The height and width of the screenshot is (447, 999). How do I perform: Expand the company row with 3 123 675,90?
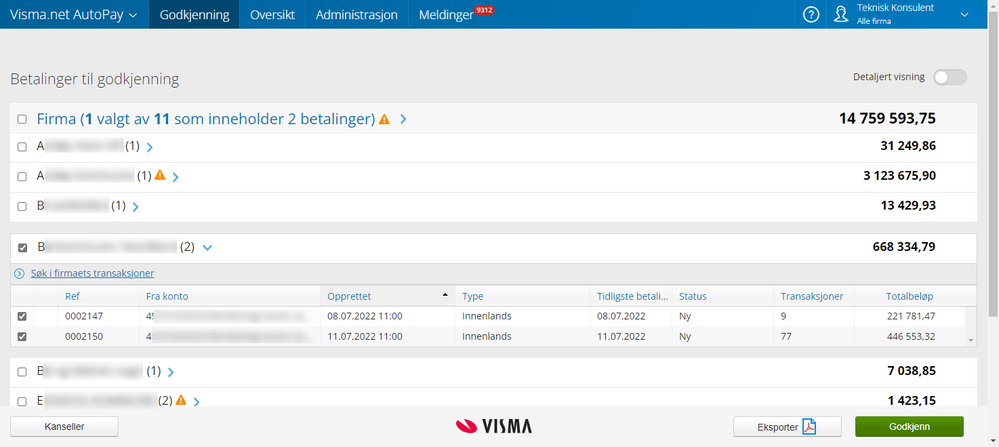[175, 177]
